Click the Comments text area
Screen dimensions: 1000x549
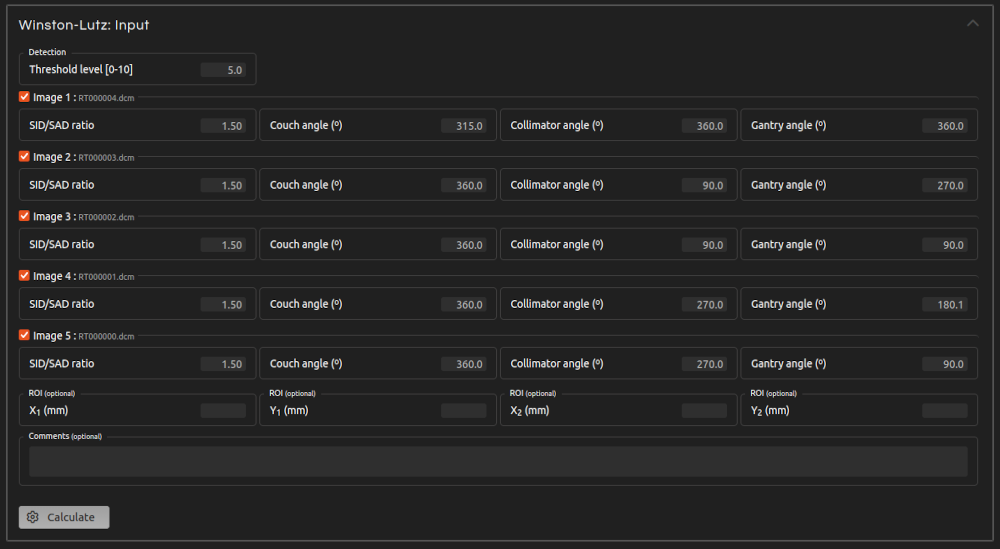tap(498, 462)
